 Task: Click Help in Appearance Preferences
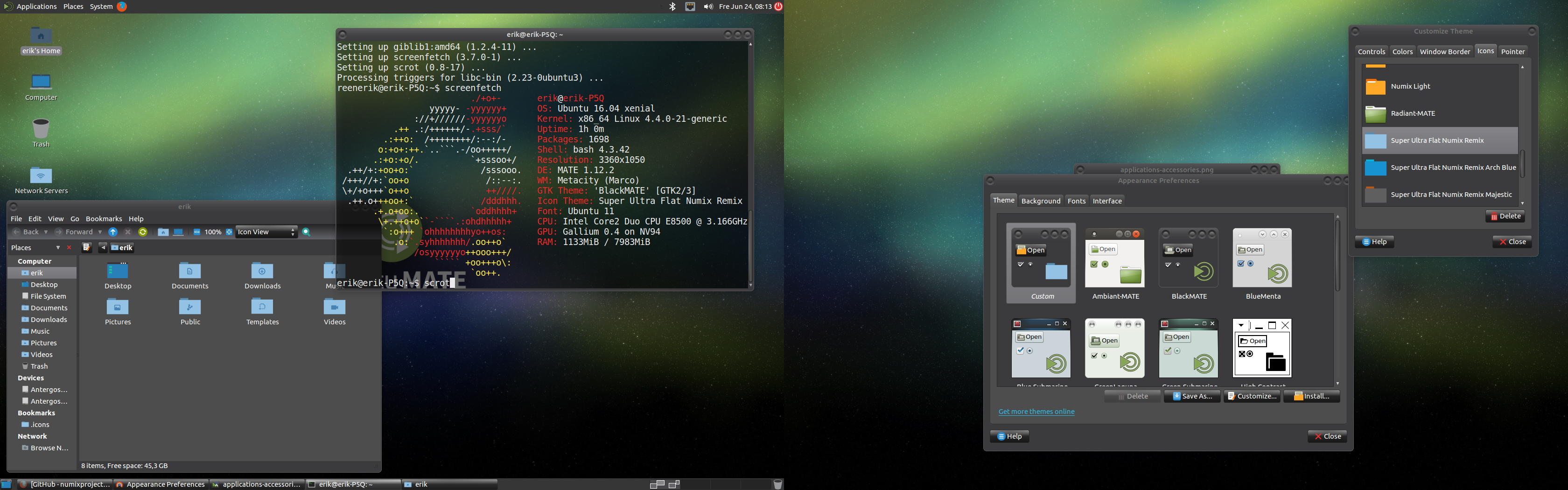(1009, 436)
